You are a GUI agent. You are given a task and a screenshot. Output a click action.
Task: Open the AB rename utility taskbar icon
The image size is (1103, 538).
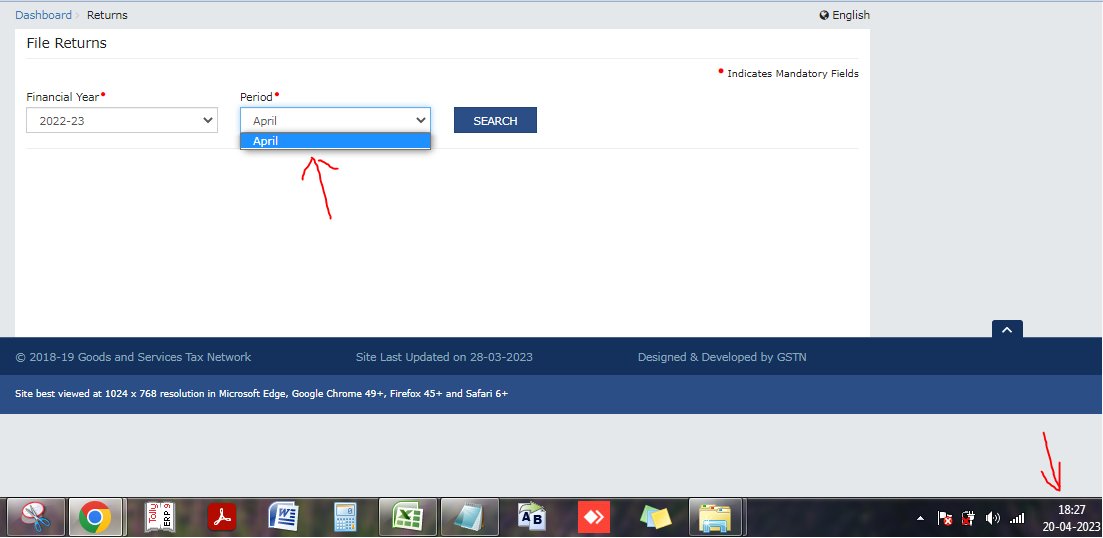(531, 518)
